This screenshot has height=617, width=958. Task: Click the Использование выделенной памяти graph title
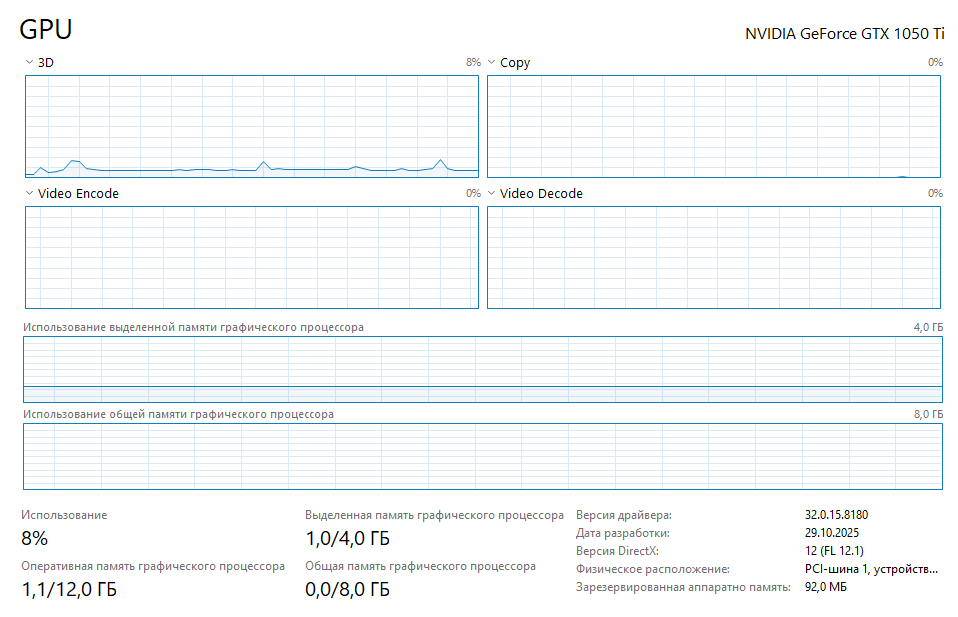193,327
